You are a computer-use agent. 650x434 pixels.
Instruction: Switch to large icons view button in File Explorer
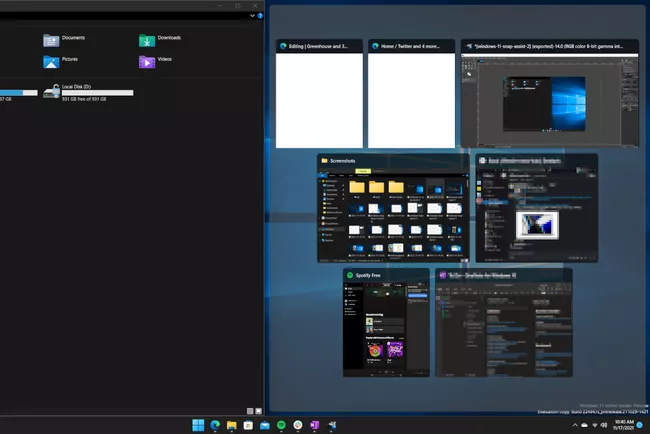[x=258, y=411]
